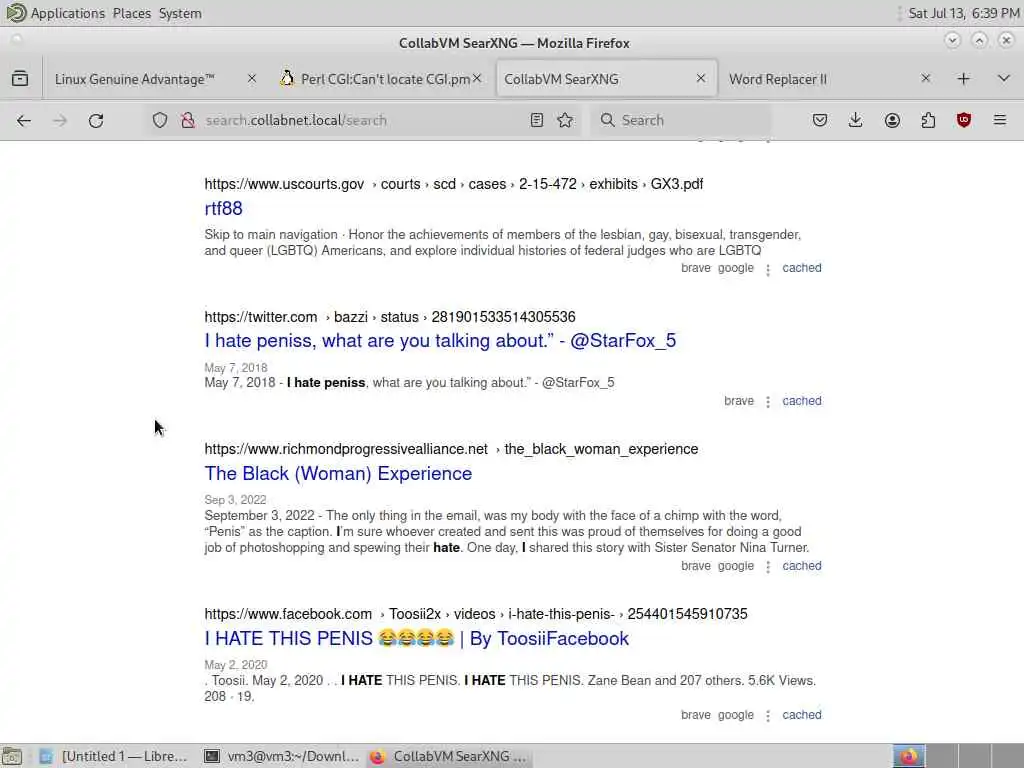This screenshot has width=1024, height=768.
Task: Click the 'Sep 3, 2022' date text
Action: click(x=235, y=500)
